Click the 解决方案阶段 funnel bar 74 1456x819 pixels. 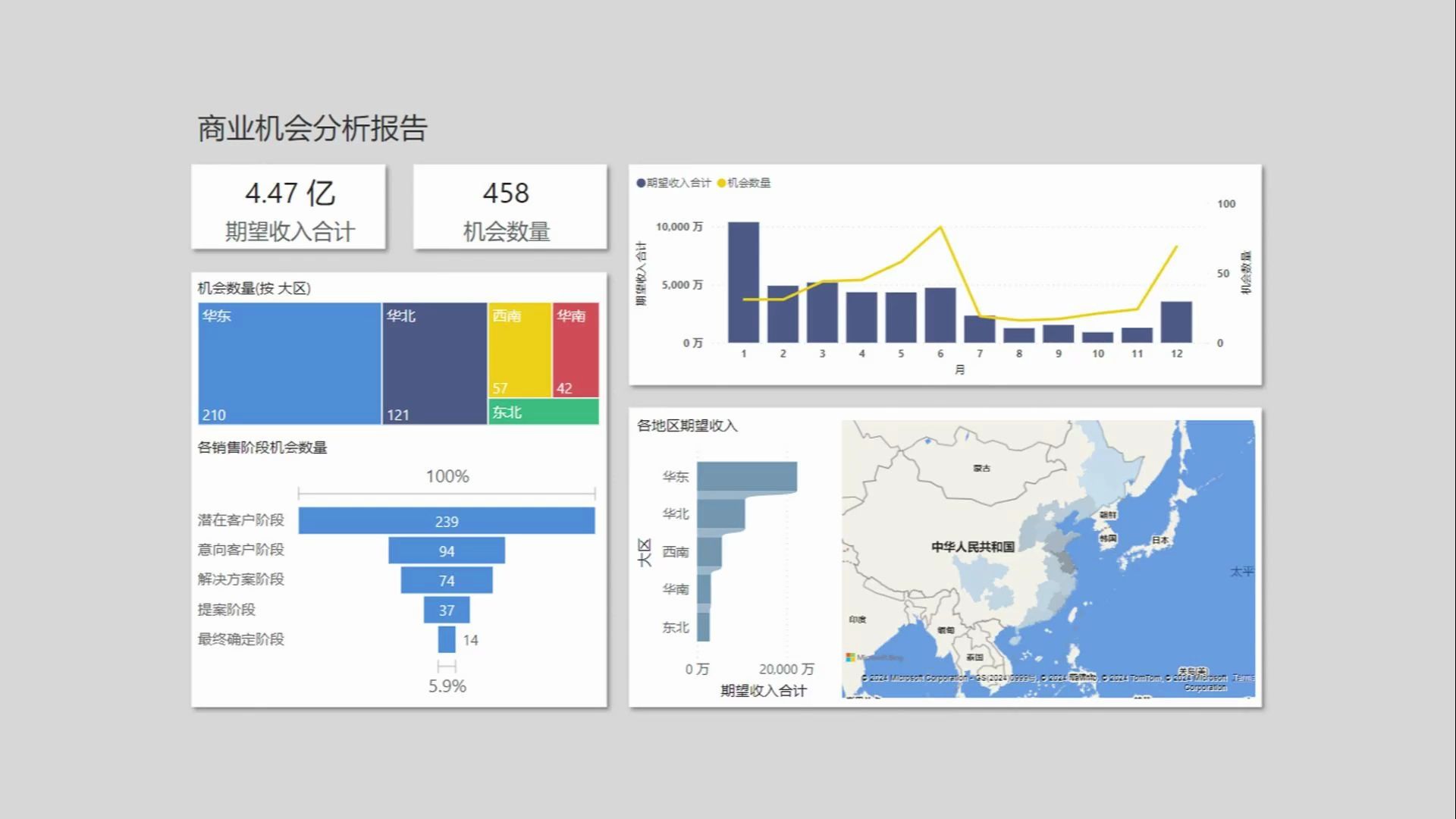(x=447, y=580)
